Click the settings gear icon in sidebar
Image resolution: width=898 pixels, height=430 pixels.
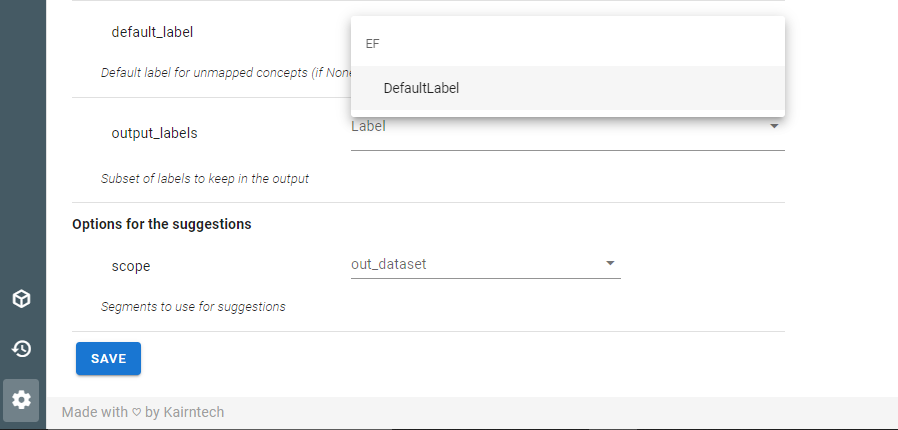pyautogui.click(x=21, y=400)
